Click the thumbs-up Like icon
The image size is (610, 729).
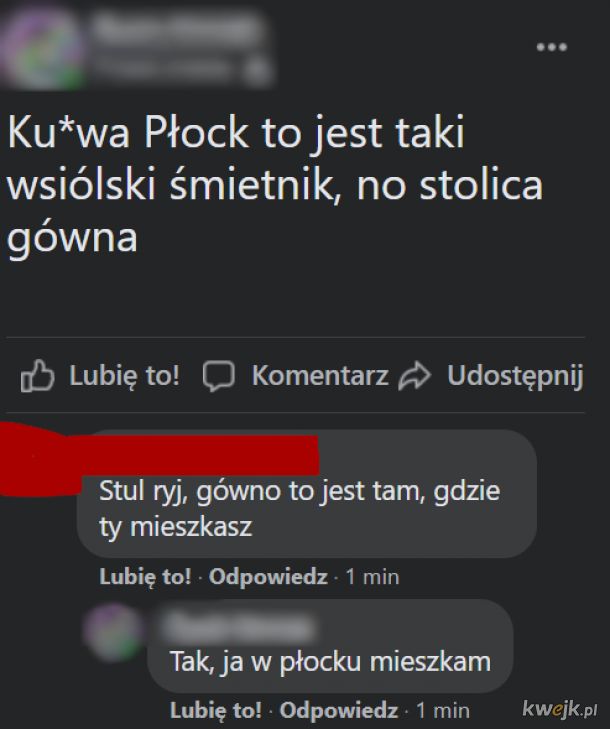37,375
